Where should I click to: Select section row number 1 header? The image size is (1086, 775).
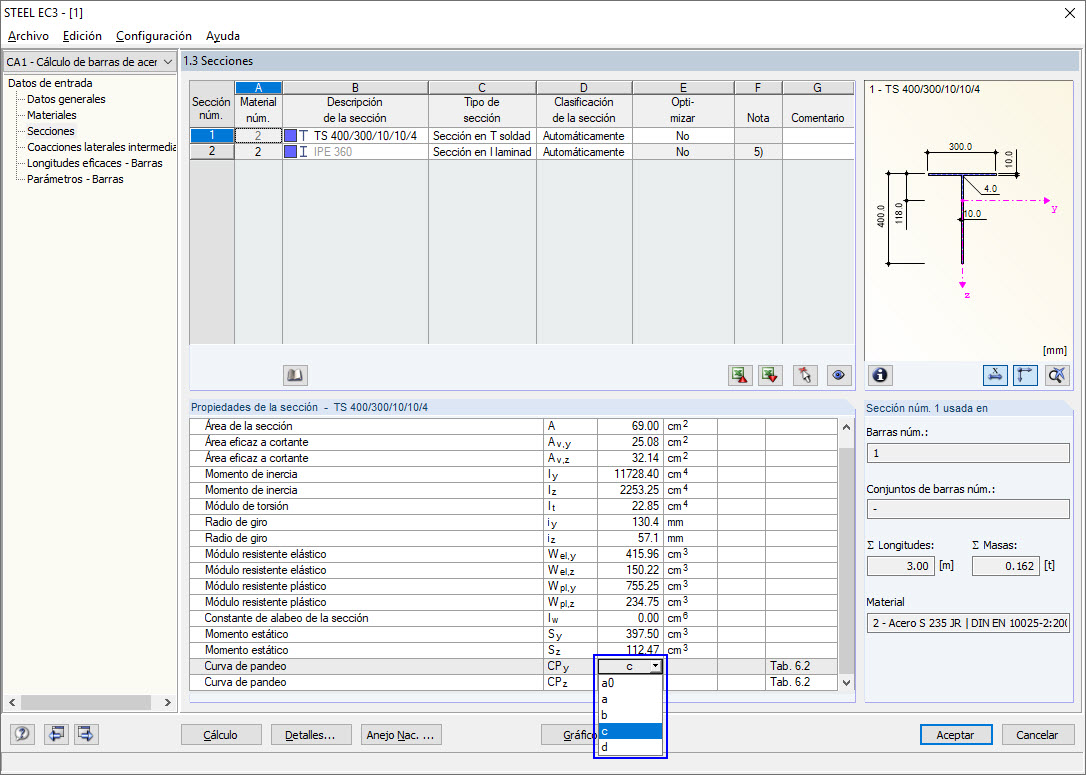click(x=212, y=136)
